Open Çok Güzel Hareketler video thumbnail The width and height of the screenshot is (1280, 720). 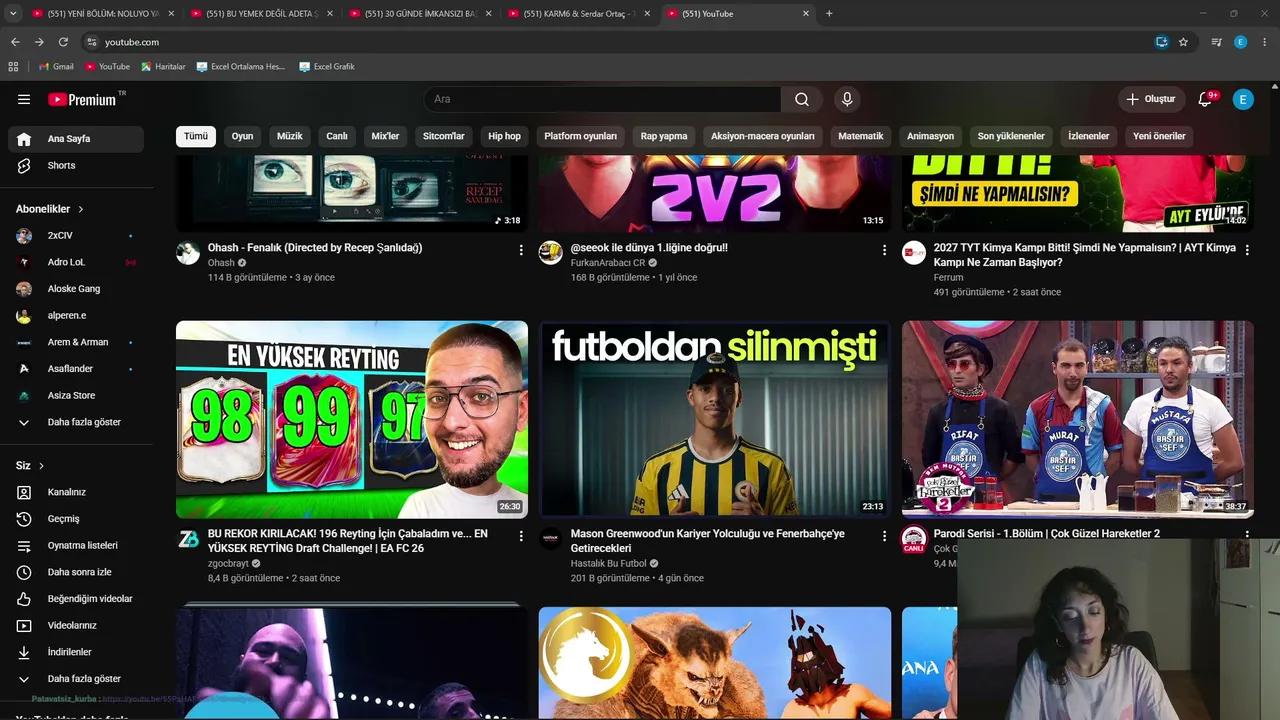1077,419
